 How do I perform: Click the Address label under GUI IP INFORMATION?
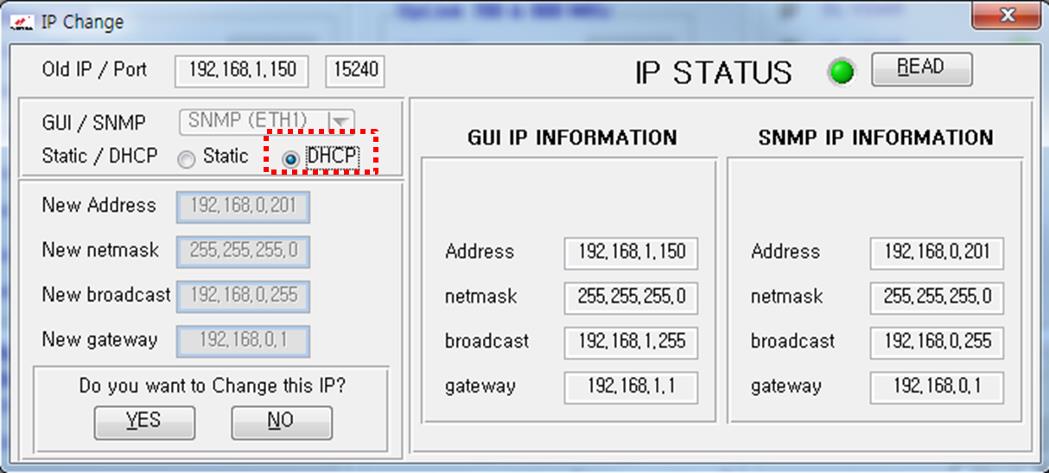(480, 252)
